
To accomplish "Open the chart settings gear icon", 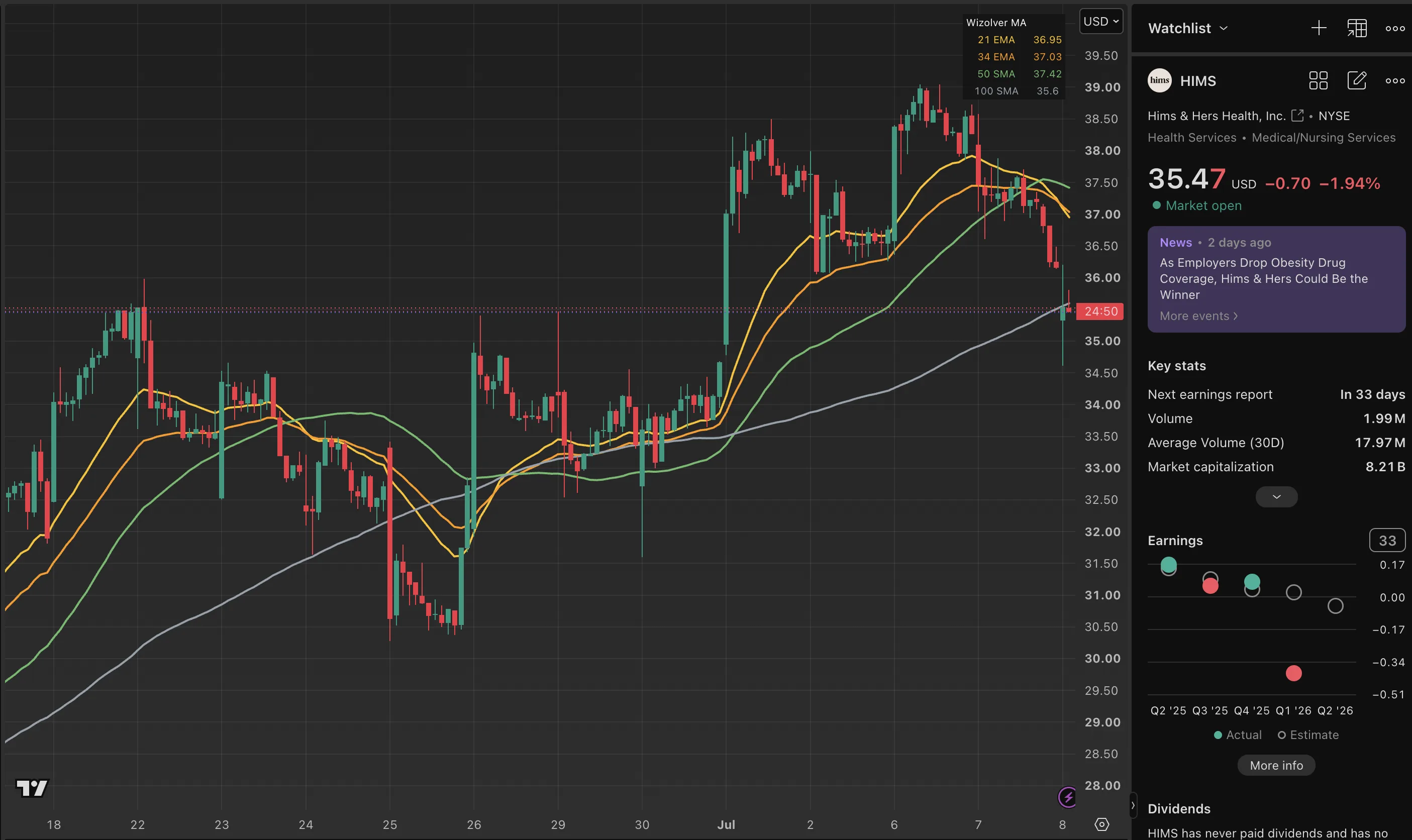I will pyautogui.click(x=1102, y=825).
